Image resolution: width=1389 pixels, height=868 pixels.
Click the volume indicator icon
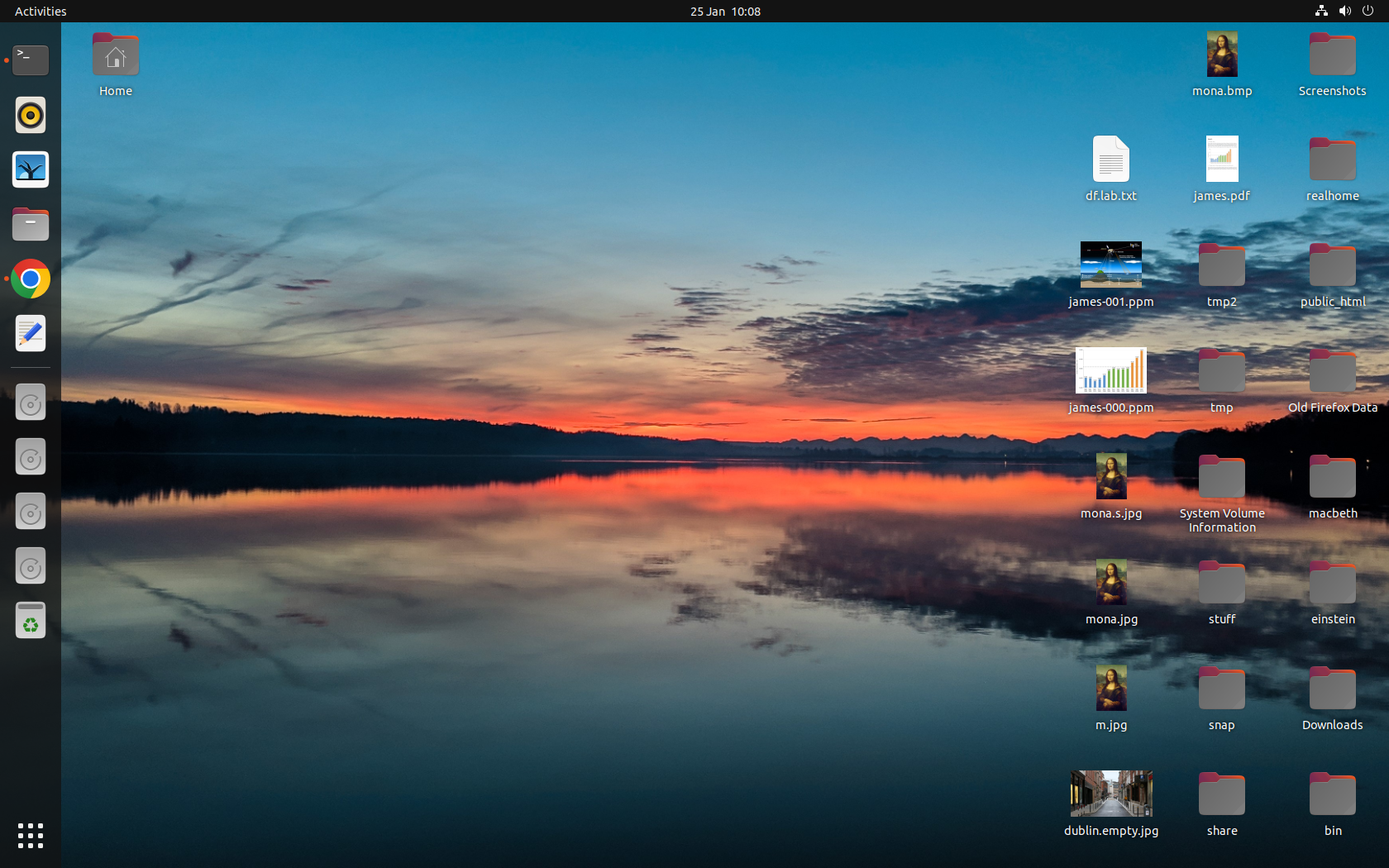pyautogui.click(x=1344, y=12)
